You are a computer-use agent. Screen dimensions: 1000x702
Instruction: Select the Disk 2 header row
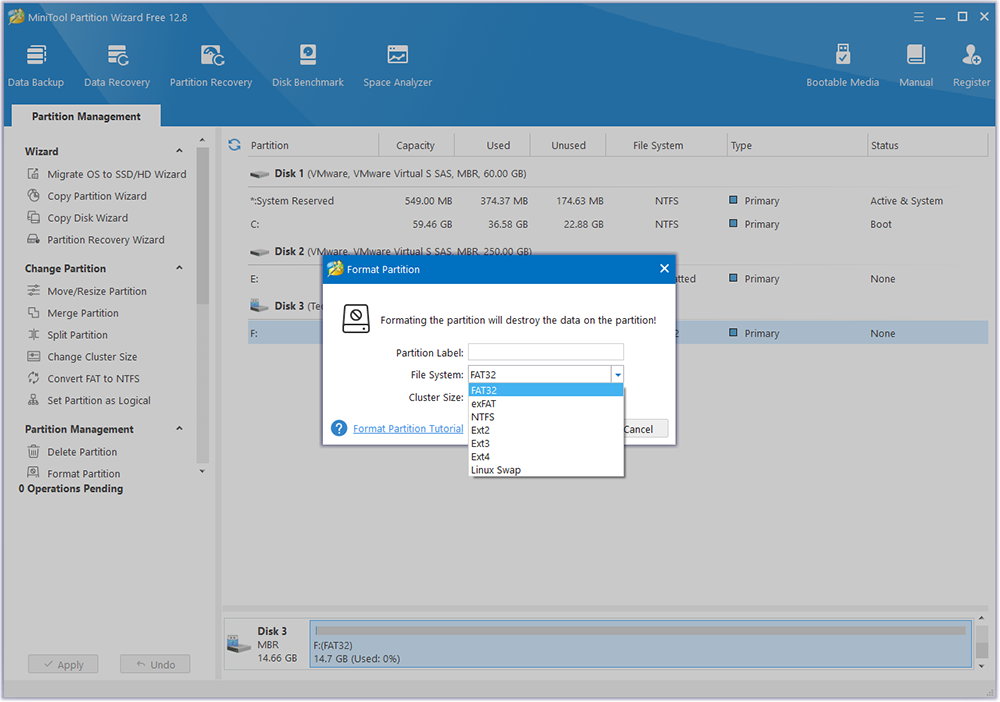click(x=618, y=251)
